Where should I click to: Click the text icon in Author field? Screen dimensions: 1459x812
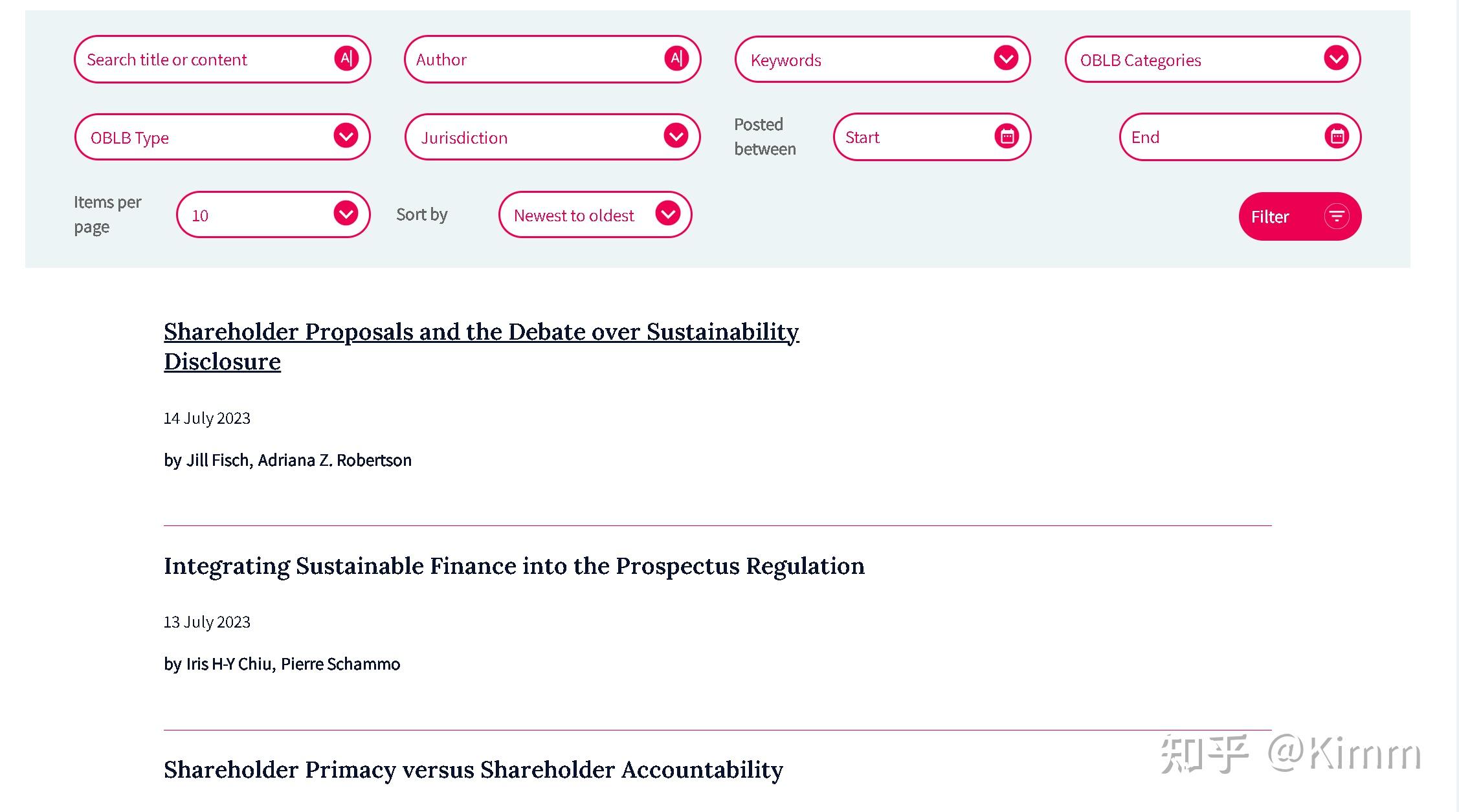(676, 59)
